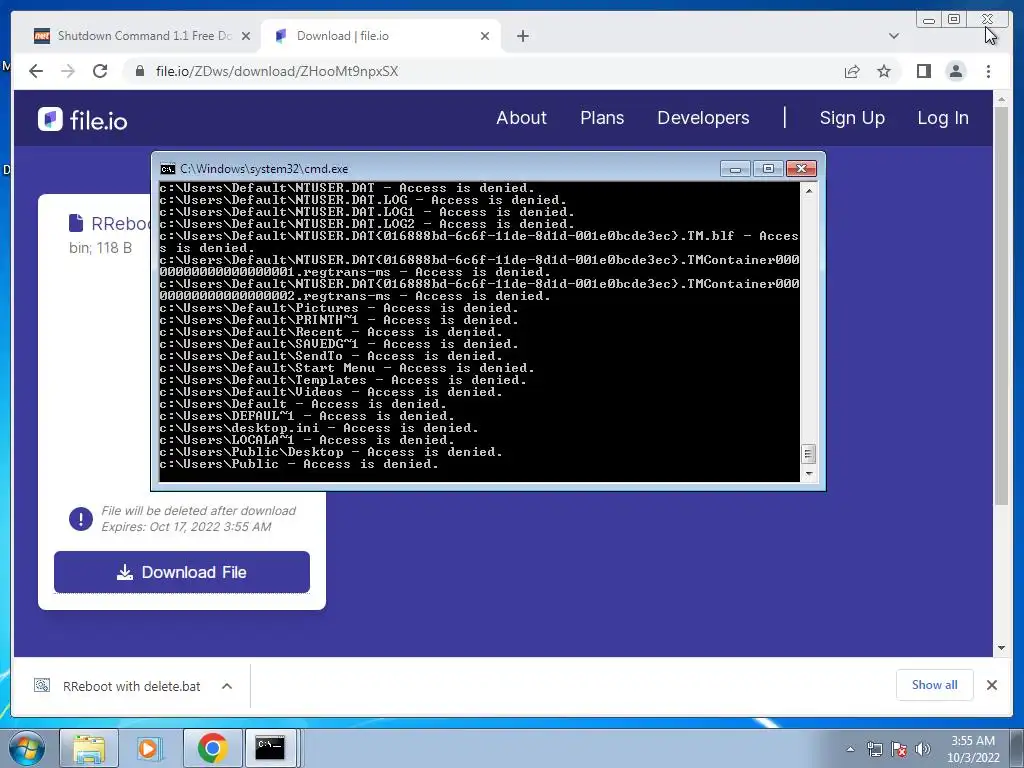This screenshot has width=1024, height=768.
Task: Show hidden tray icons arrow
Action: [850, 749]
